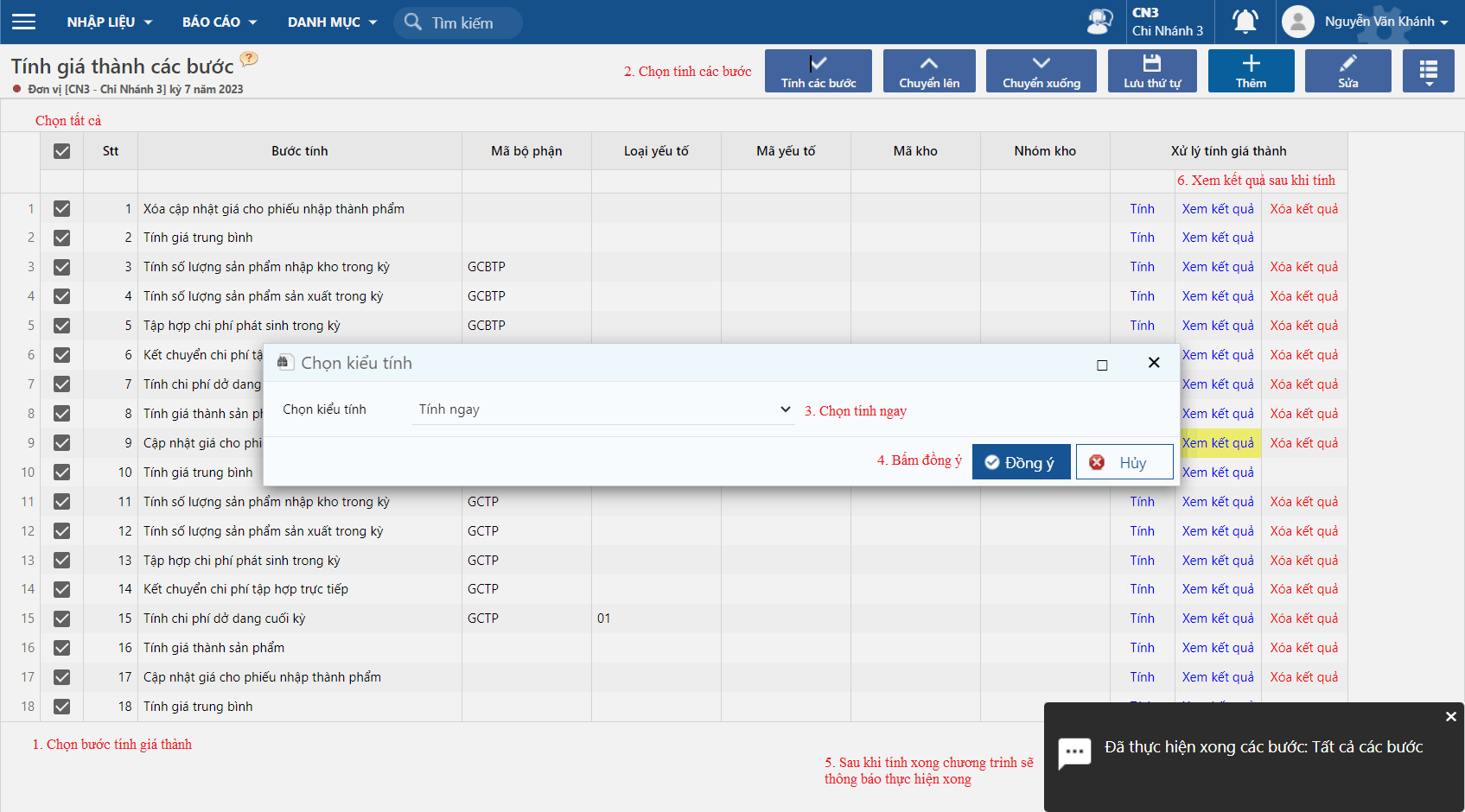This screenshot has height=812, width=1465.
Task: Expand the Chọn kiểu tính dropdown
Action: coord(603,409)
